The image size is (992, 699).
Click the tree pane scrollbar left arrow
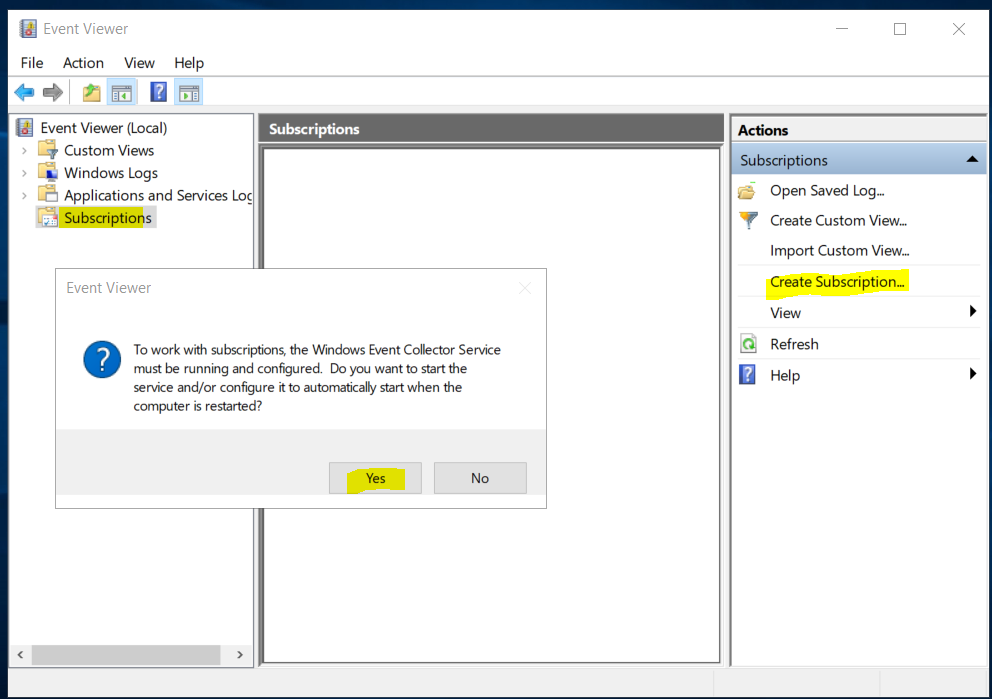coord(20,655)
